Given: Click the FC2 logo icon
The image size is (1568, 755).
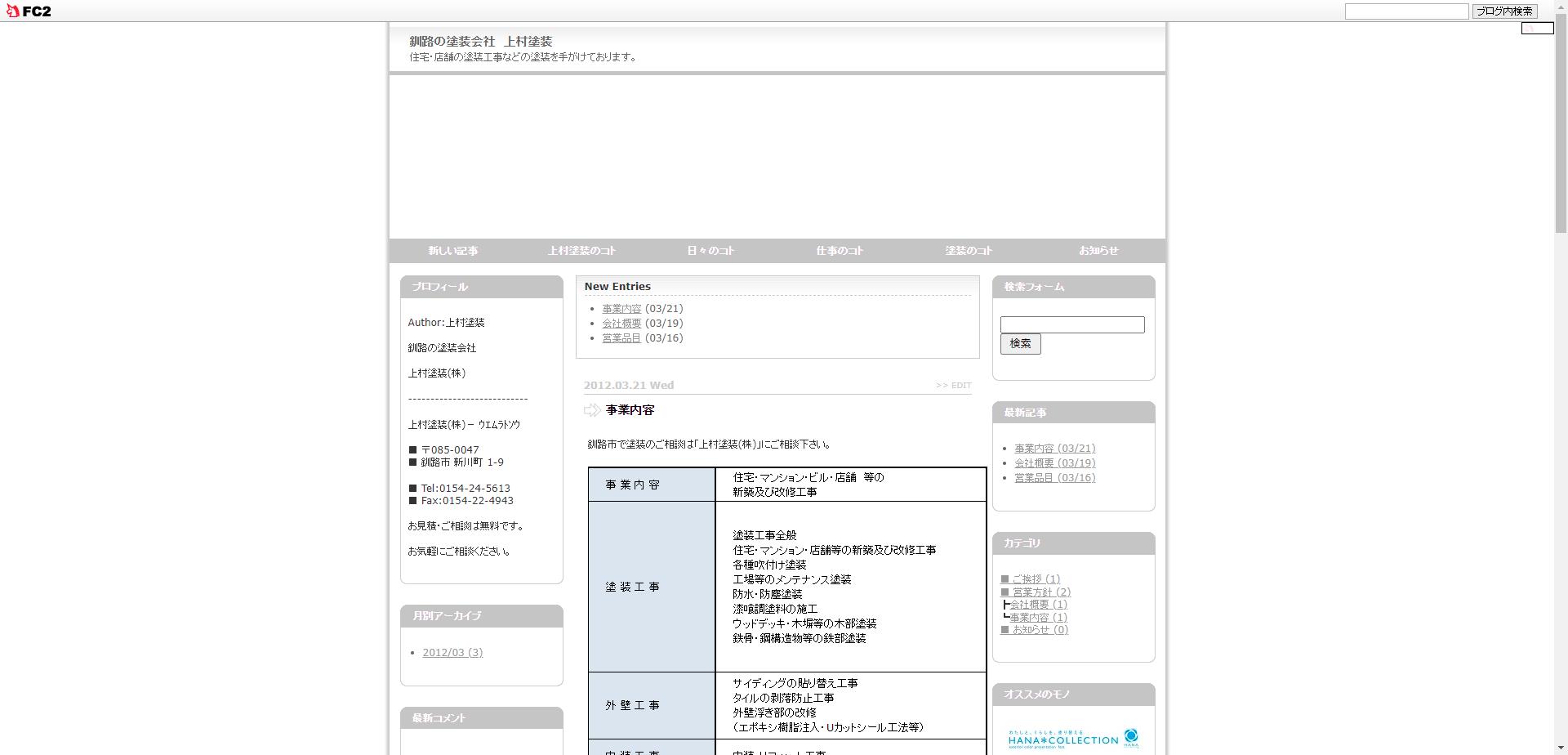Looking at the screenshot, I should pos(29,11).
